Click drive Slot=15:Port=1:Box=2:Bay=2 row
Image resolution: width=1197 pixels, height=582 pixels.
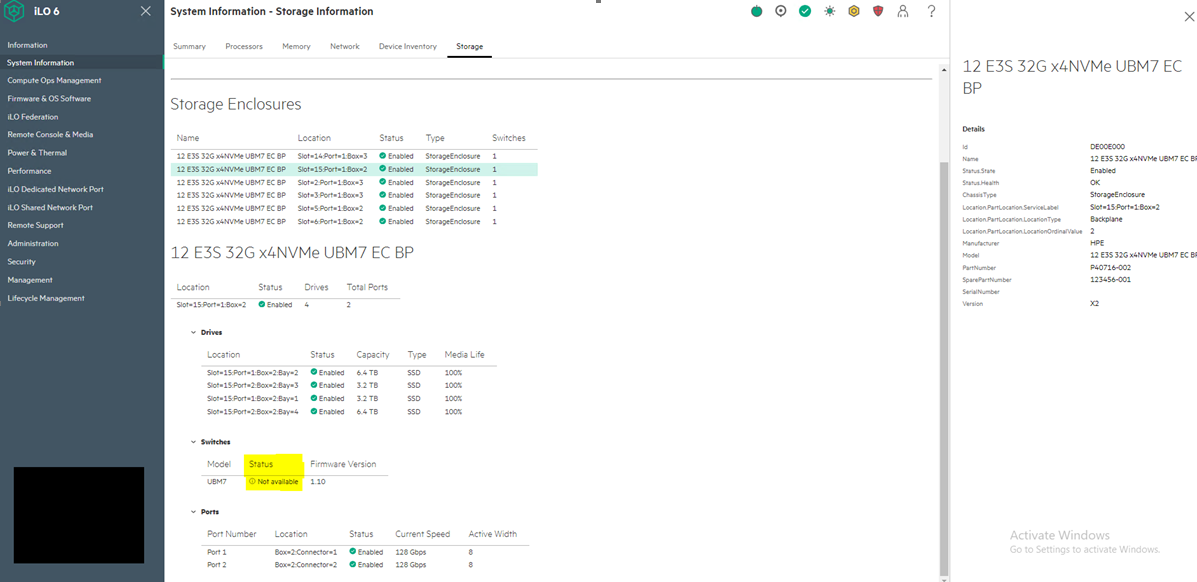point(349,373)
